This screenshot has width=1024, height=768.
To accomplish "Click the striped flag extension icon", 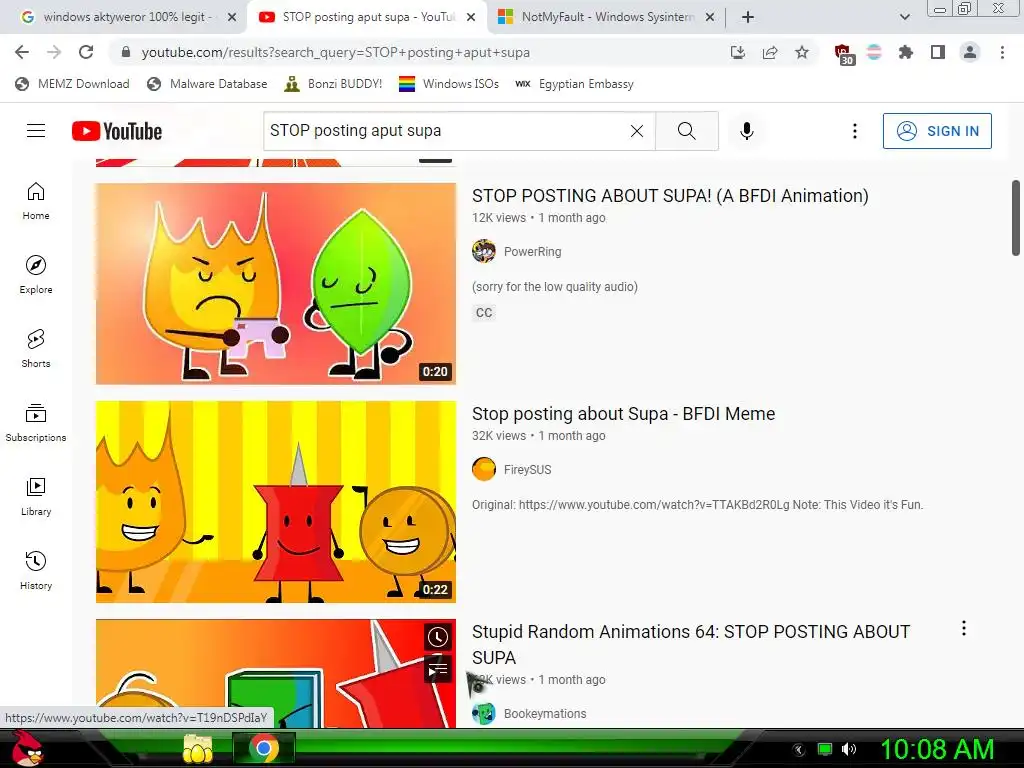I will point(874,52).
